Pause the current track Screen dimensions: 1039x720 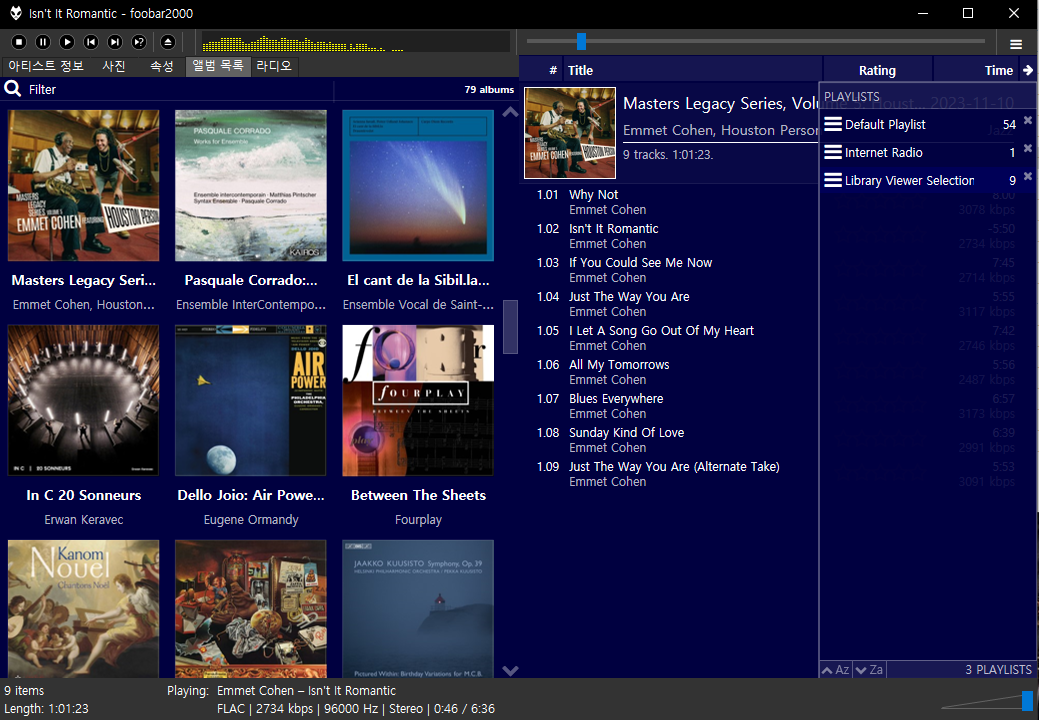click(42, 41)
